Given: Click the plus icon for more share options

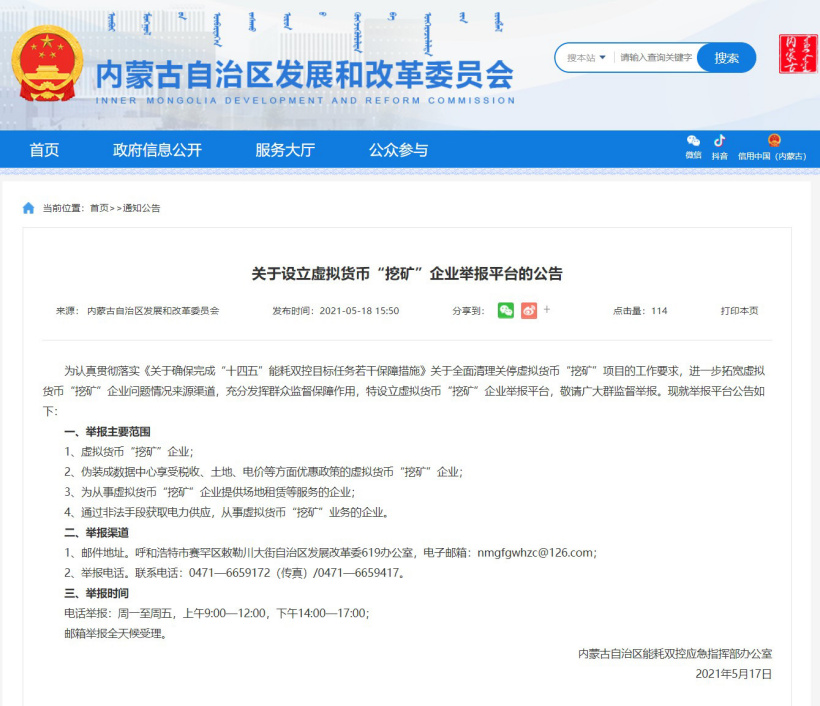Looking at the screenshot, I should click(547, 310).
